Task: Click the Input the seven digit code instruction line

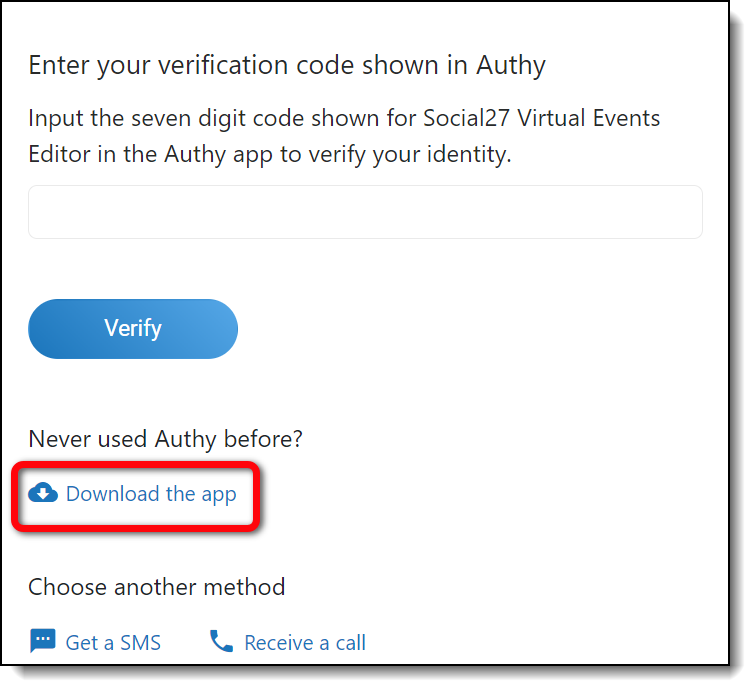Action: click(x=344, y=118)
